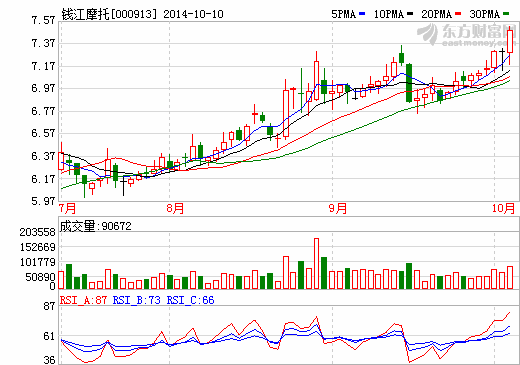The width and height of the screenshot is (520, 365).
Task: Click the 7.17 price axis label
Action: click(43, 66)
